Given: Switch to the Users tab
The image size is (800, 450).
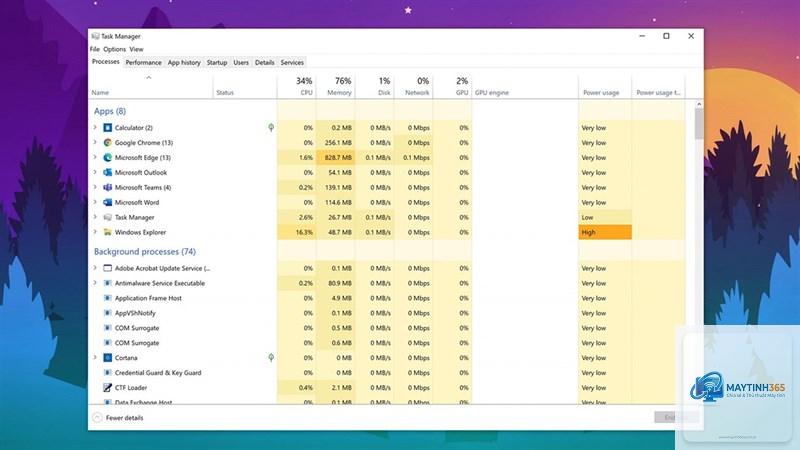Looking at the screenshot, I should [241, 62].
